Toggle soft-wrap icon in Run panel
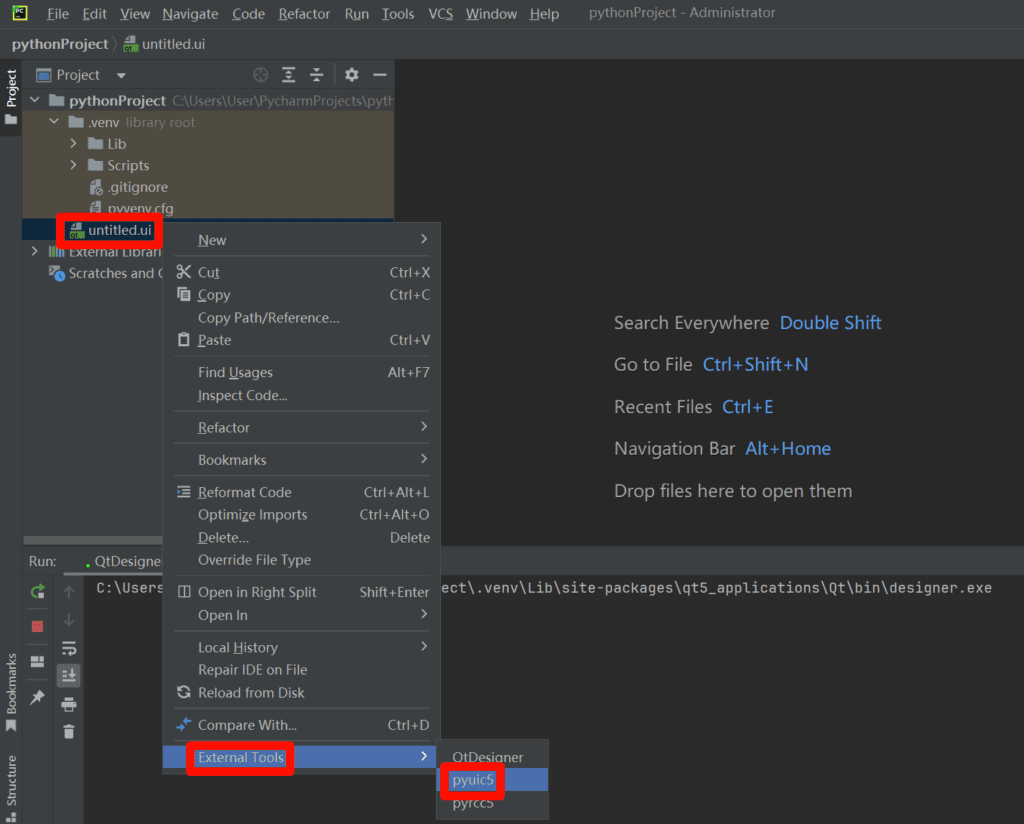 click(x=69, y=648)
